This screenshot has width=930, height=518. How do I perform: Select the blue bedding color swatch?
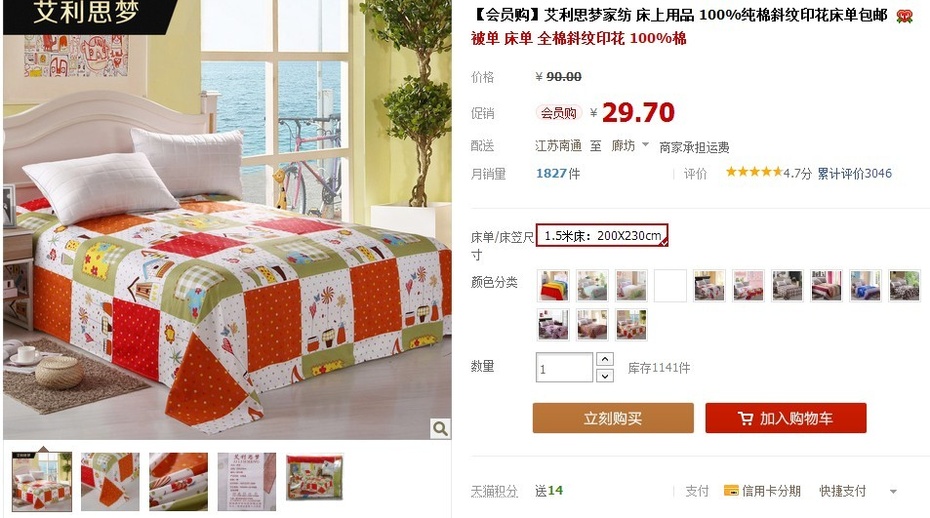[865, 285]
